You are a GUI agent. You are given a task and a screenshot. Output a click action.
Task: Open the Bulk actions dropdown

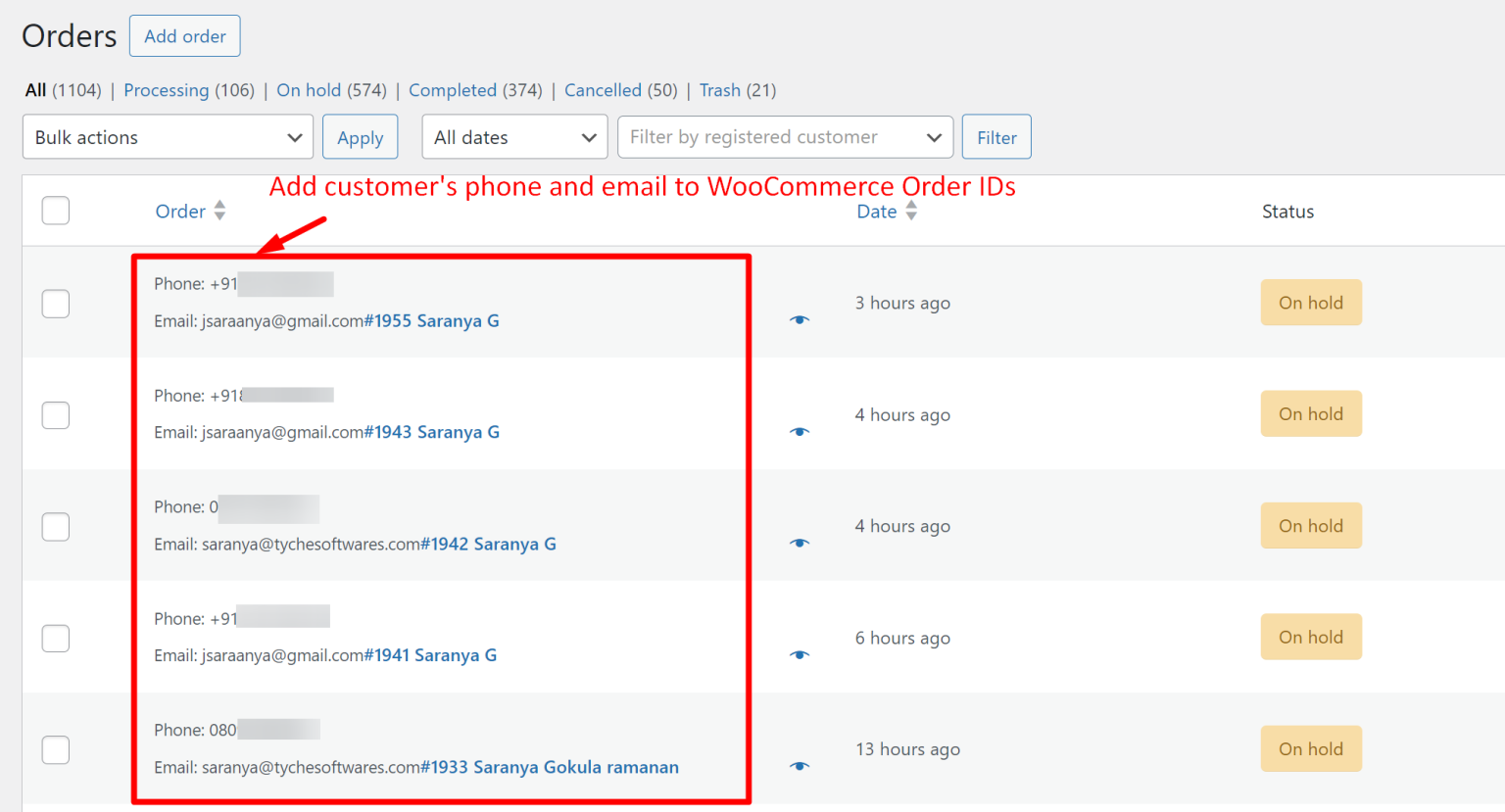[x=167, y=137]
